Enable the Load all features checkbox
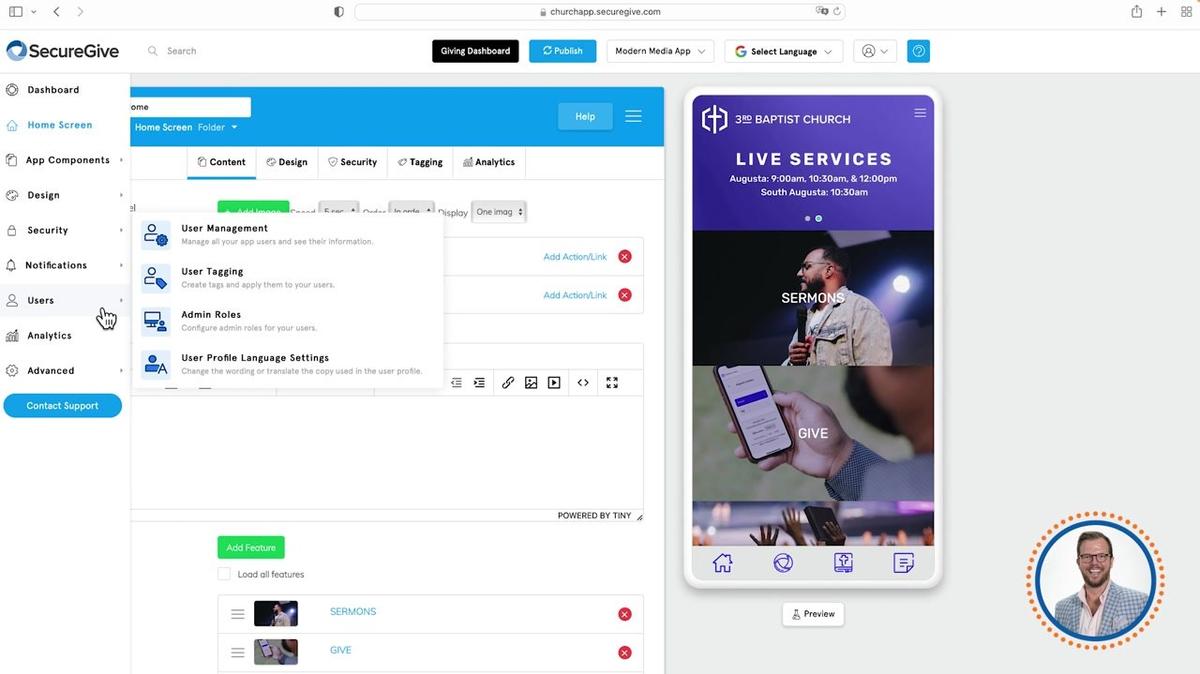The width and height of the screenshot is (1200, 674). 224,573
